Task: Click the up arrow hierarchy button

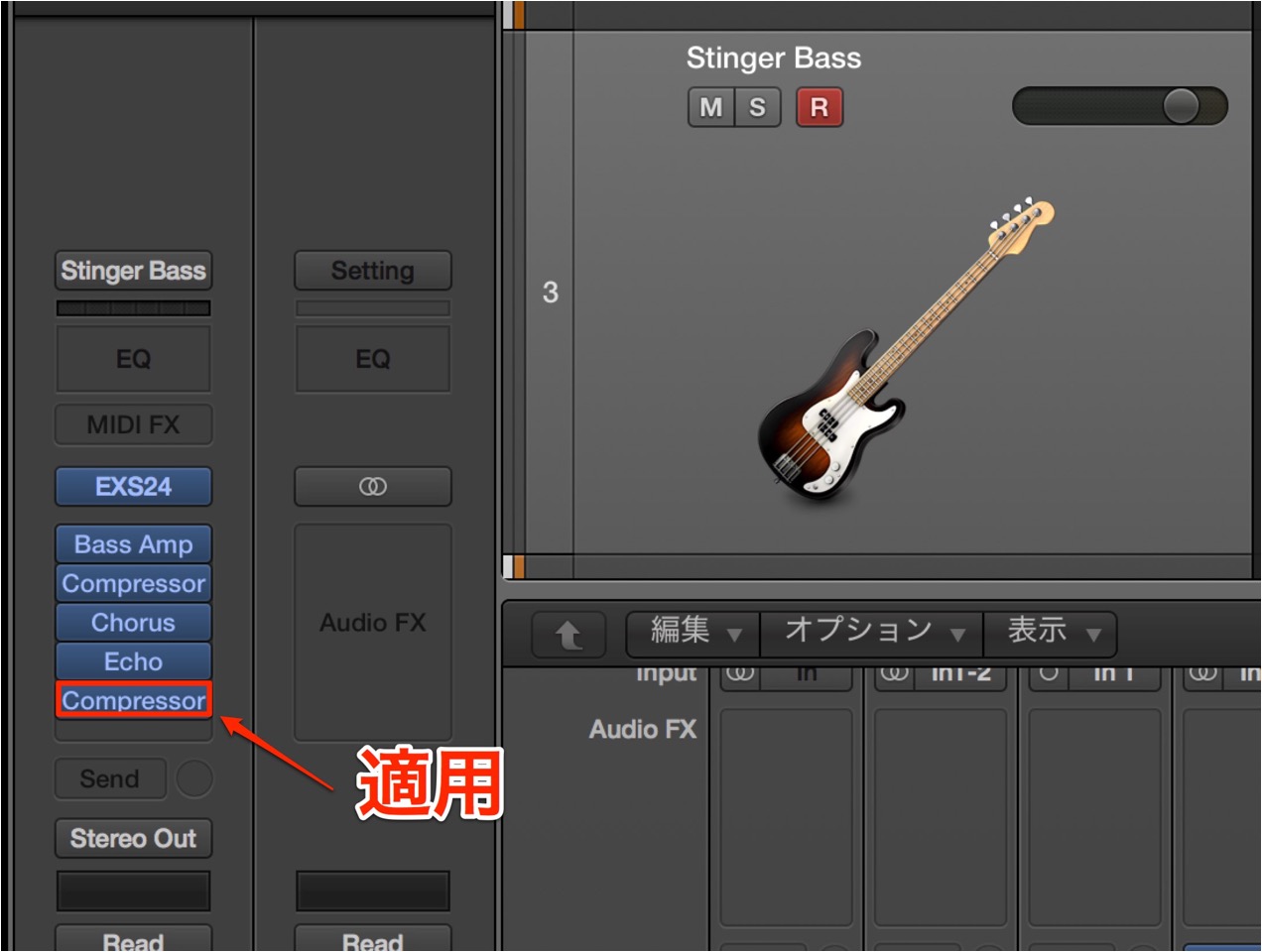Action: pyautogui.click(x=568, y=635)
